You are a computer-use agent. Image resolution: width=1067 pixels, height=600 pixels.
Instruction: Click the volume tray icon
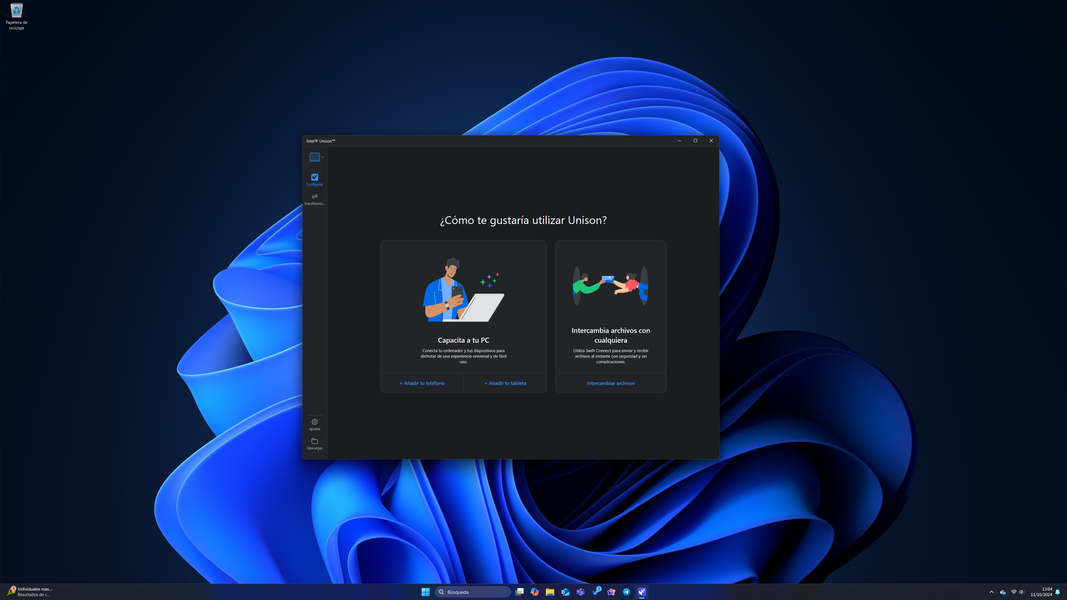click(1021, 593)
